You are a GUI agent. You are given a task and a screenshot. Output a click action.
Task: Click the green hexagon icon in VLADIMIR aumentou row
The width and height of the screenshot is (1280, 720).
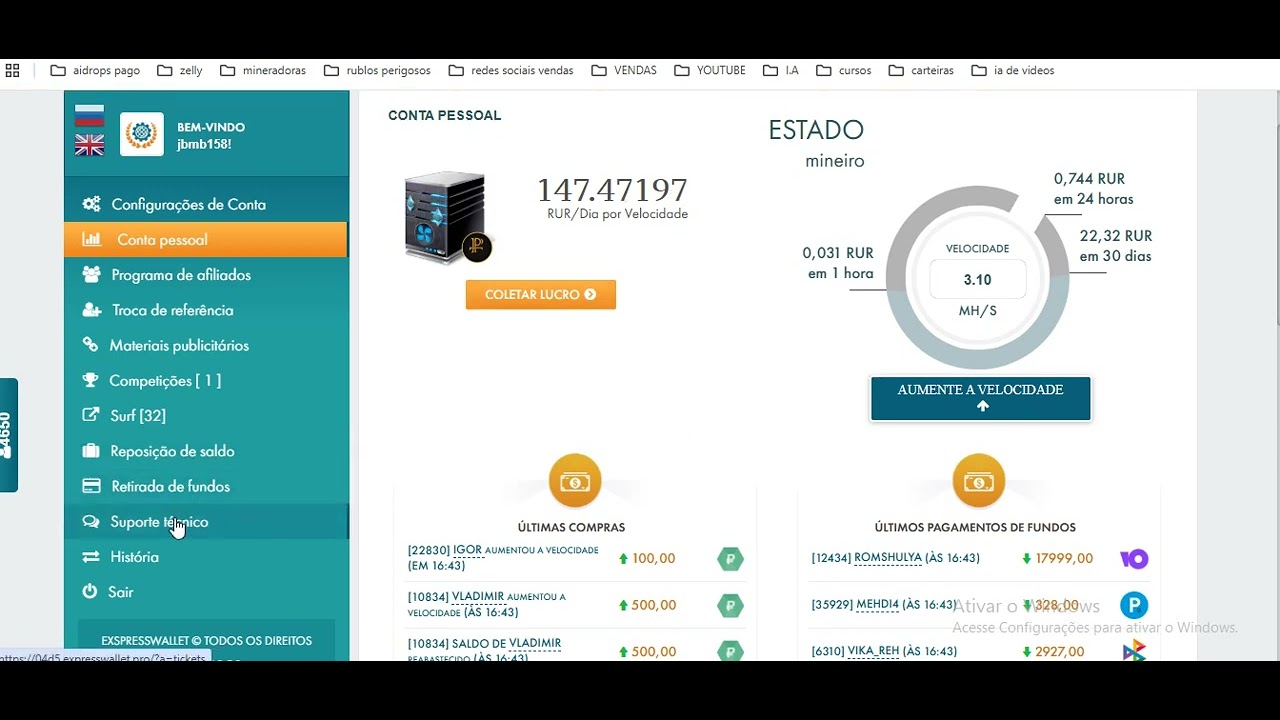[x=730, y=605]
